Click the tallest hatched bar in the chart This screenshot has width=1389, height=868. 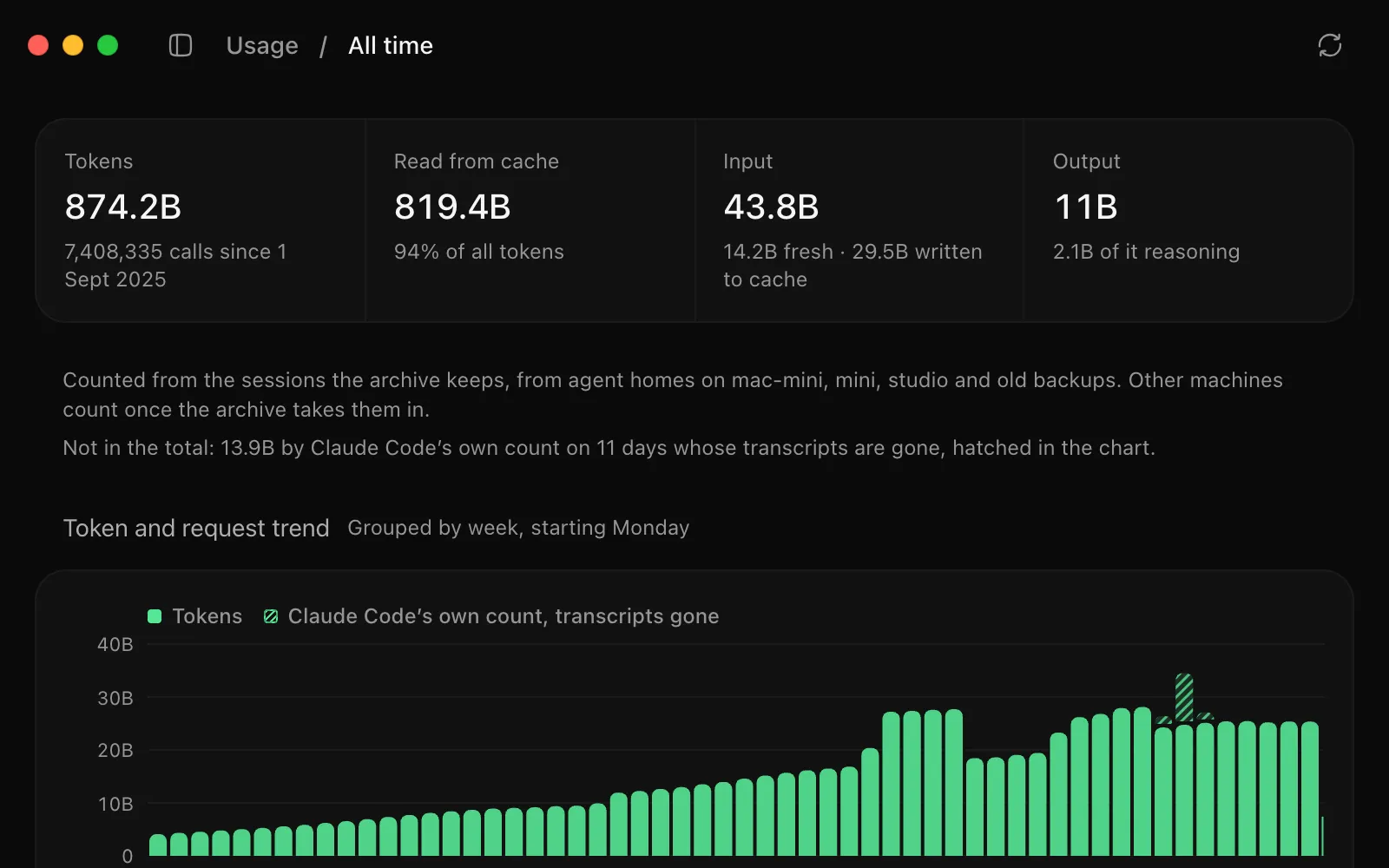pos(1184,698)
